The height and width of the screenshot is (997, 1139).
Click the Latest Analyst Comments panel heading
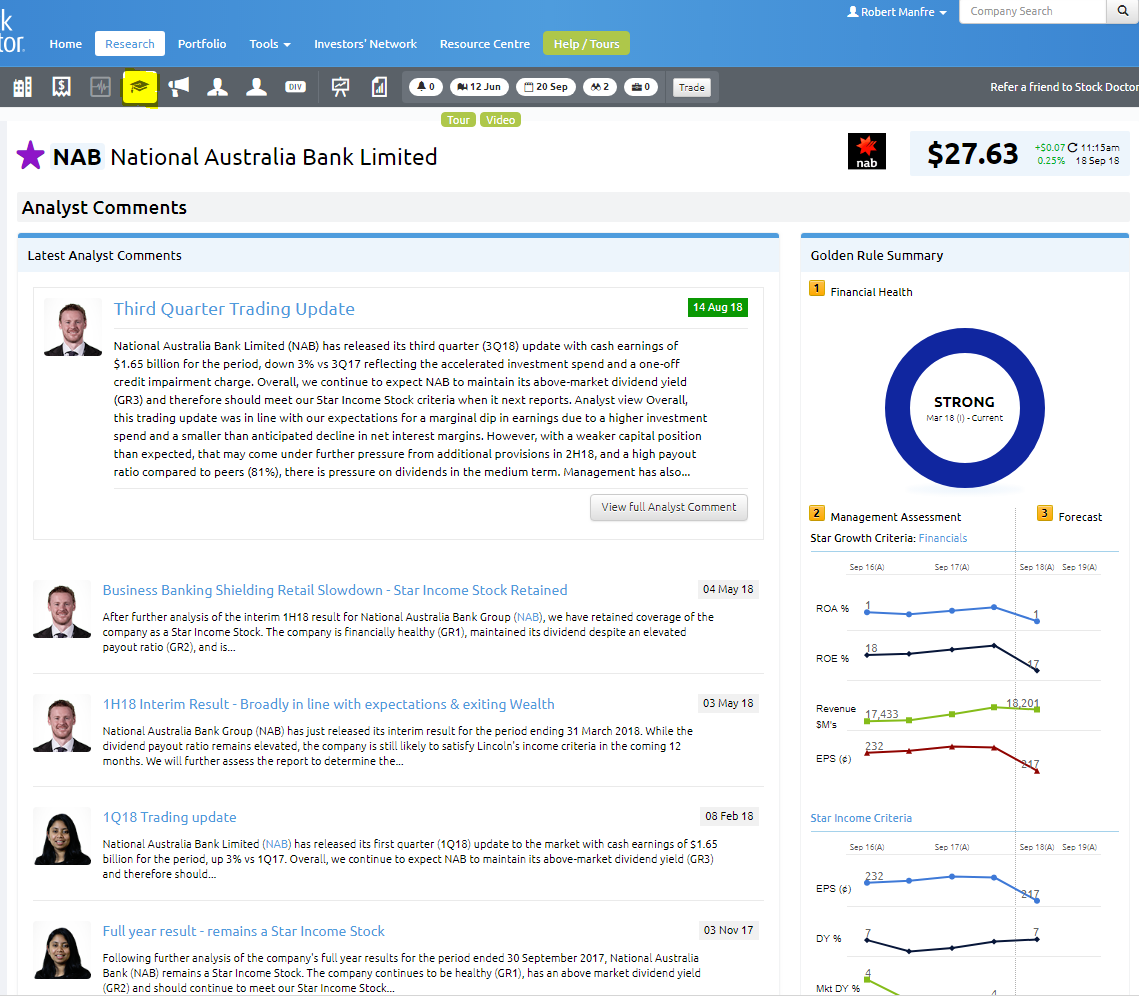point(105,256)
